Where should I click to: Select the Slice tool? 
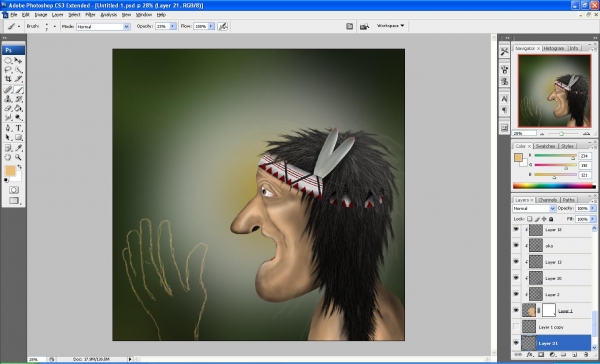(x=18, y=79)
